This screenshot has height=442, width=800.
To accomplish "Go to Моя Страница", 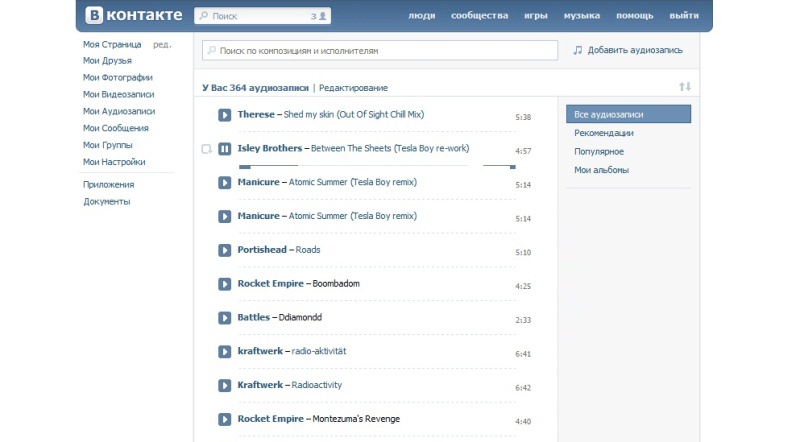I will 112,44.
